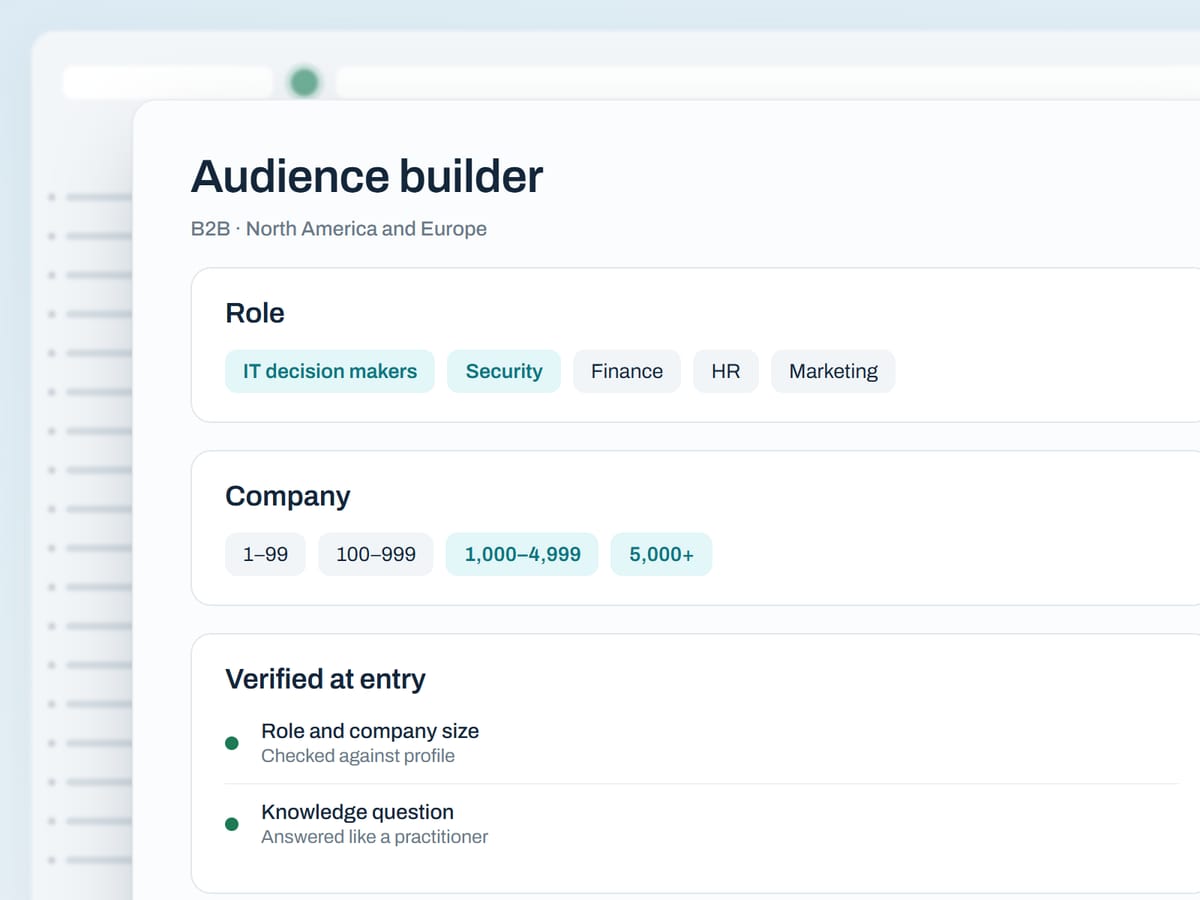Click the blurred green circle in background window
1200x900 pixels.
(x=304, y=82)
